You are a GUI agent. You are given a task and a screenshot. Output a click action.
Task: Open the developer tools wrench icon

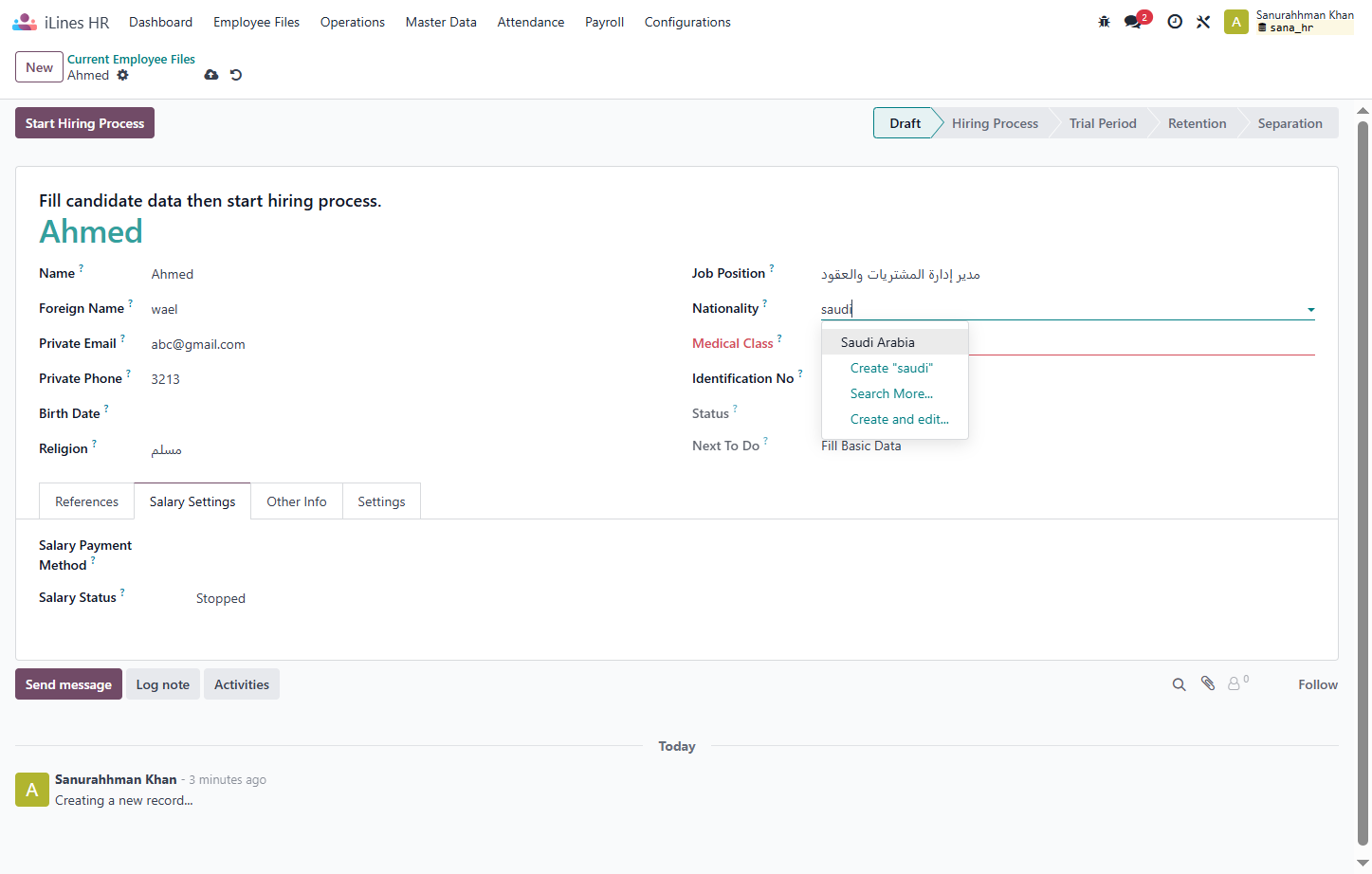(1203, 22)
